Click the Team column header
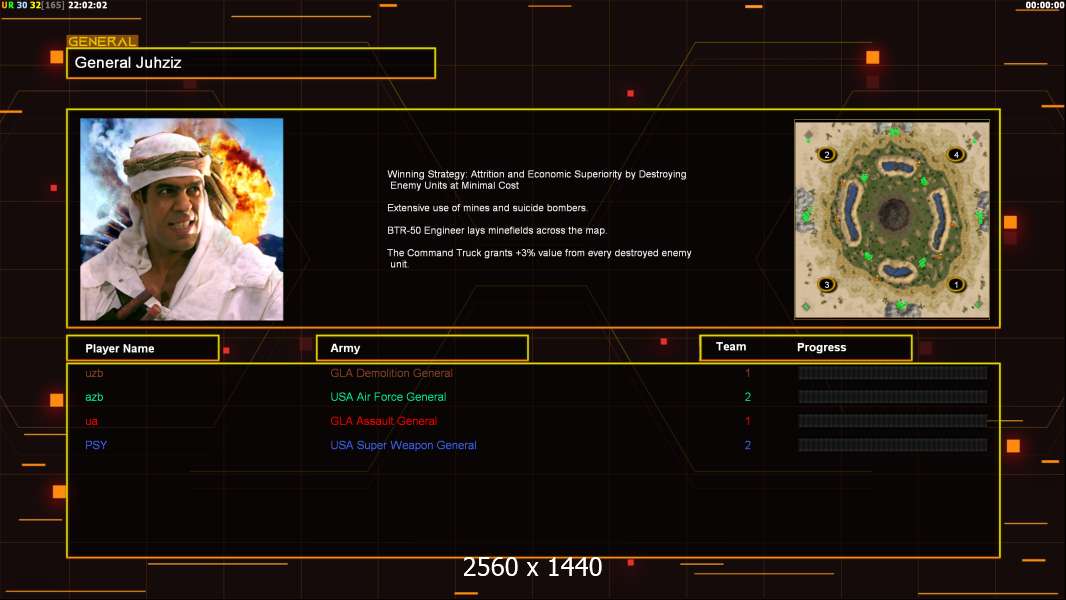 731,347
